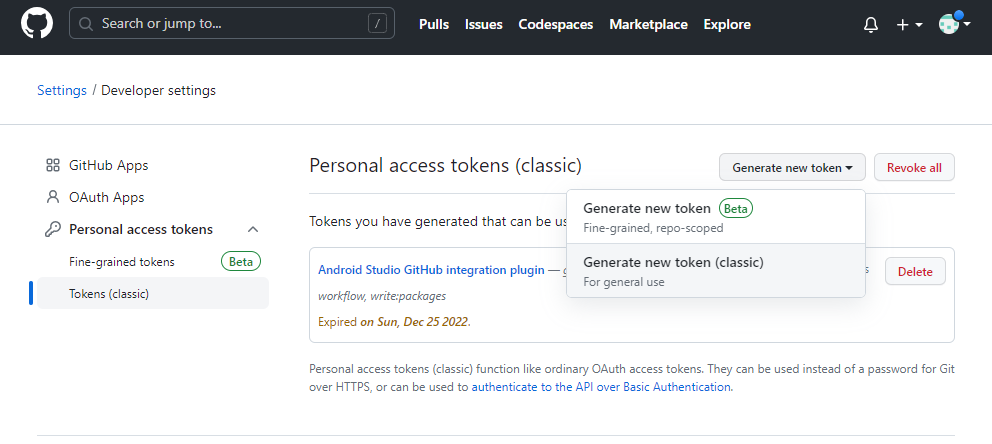The height and width of the screenshot is (444, 992).
Task: Click the 'workflow, write:packages' scopes text
Action: point(381,296)
